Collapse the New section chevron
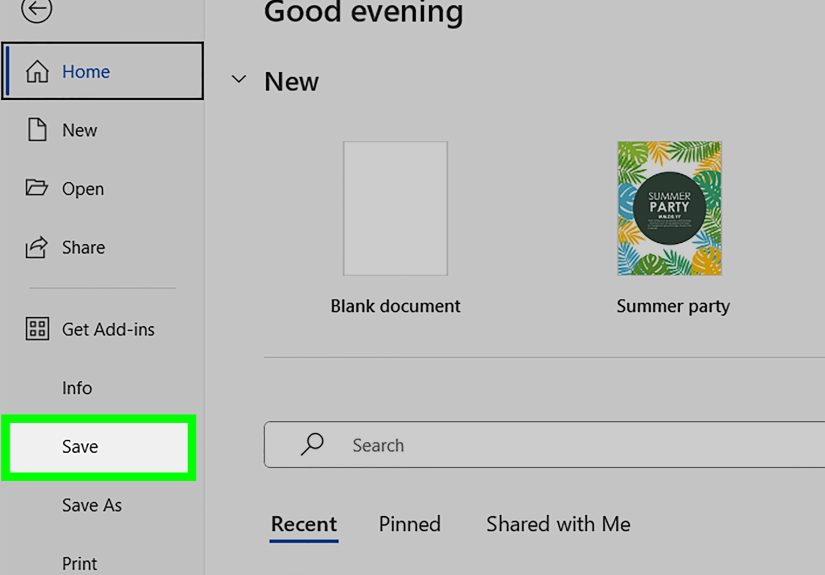Image resolution: width=825 pixels, height=575 pixels. tap(239, 79)
